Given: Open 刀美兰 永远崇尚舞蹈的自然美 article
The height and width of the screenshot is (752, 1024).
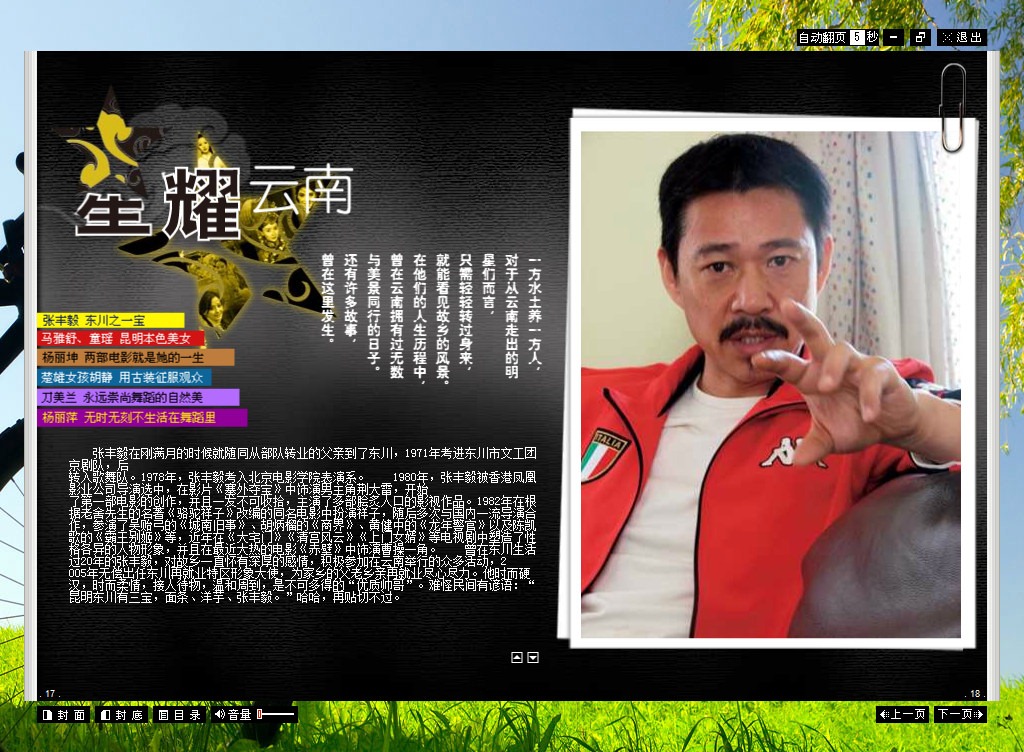Looking at the screenshot, I should point(138,397).
